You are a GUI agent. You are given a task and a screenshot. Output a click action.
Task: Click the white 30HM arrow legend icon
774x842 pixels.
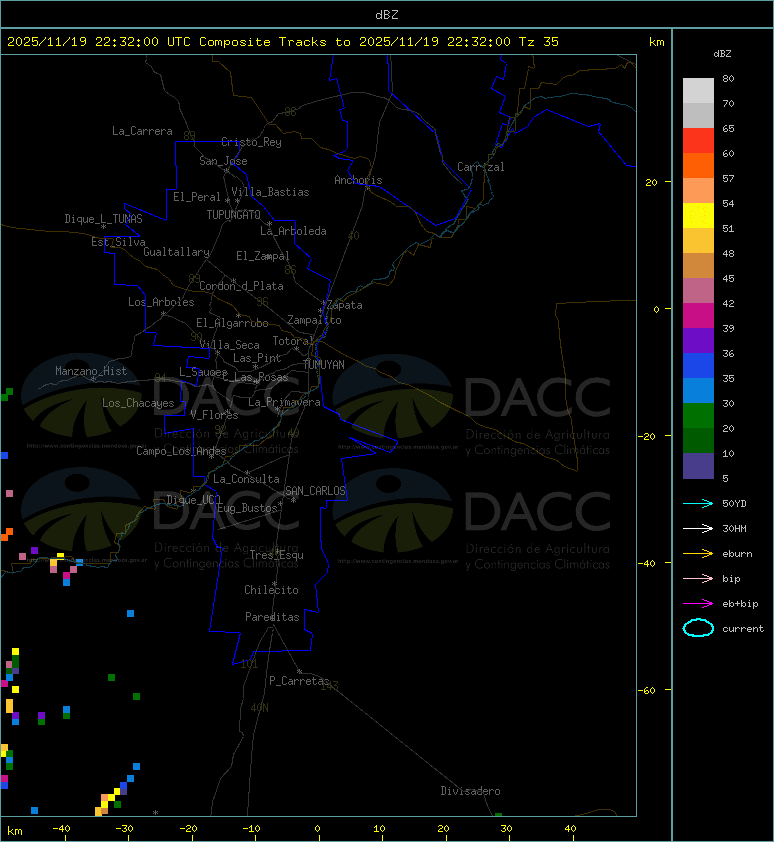pyautogui.click(x=698, y=528)
